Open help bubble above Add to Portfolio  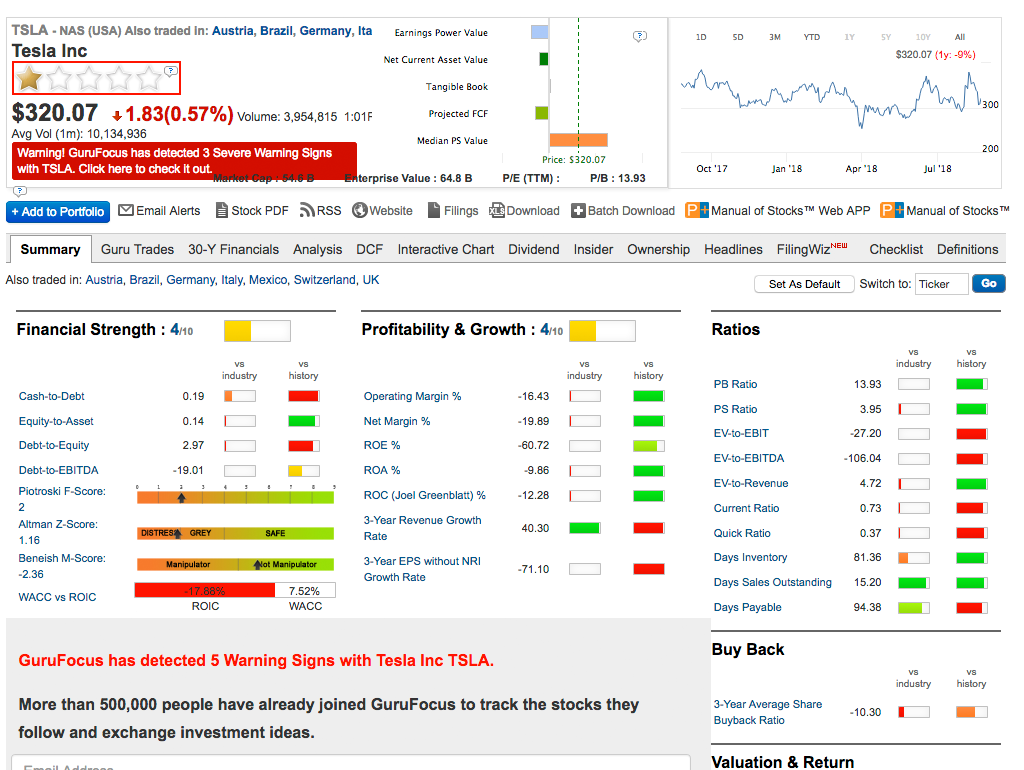(x=20, y=191)
